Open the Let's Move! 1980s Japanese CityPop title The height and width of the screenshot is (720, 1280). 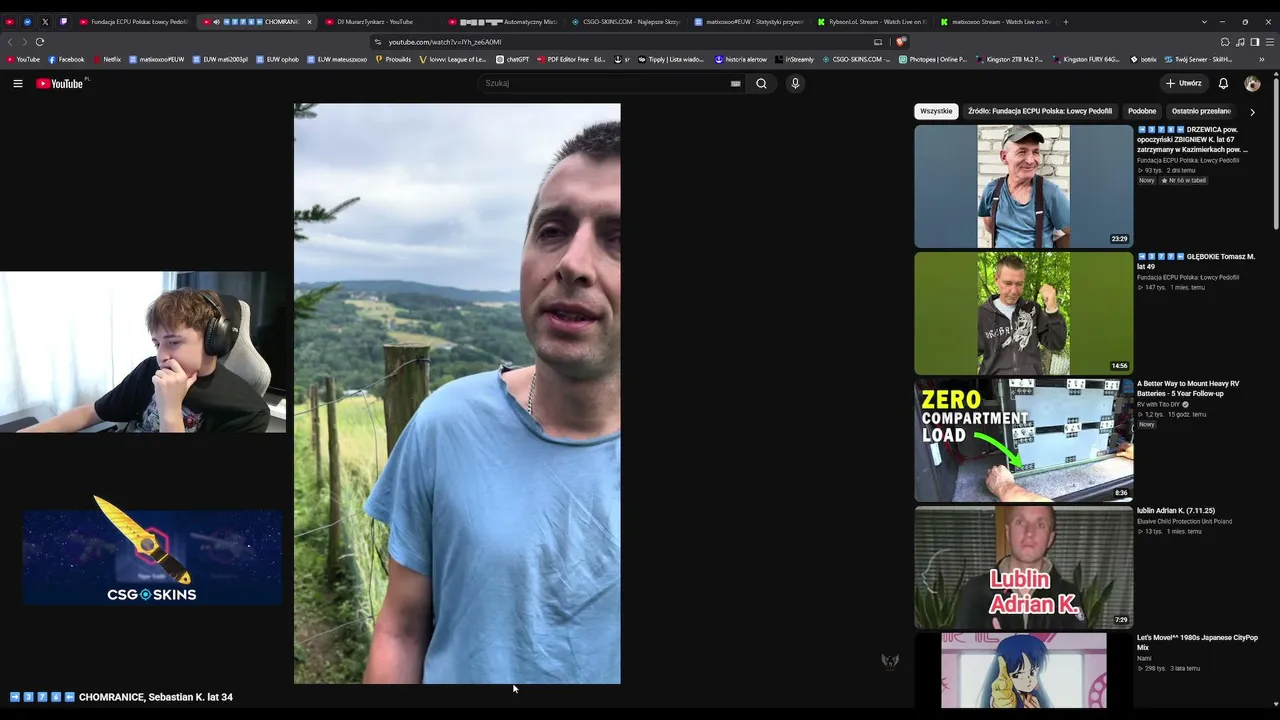(x=1197, y=642)
